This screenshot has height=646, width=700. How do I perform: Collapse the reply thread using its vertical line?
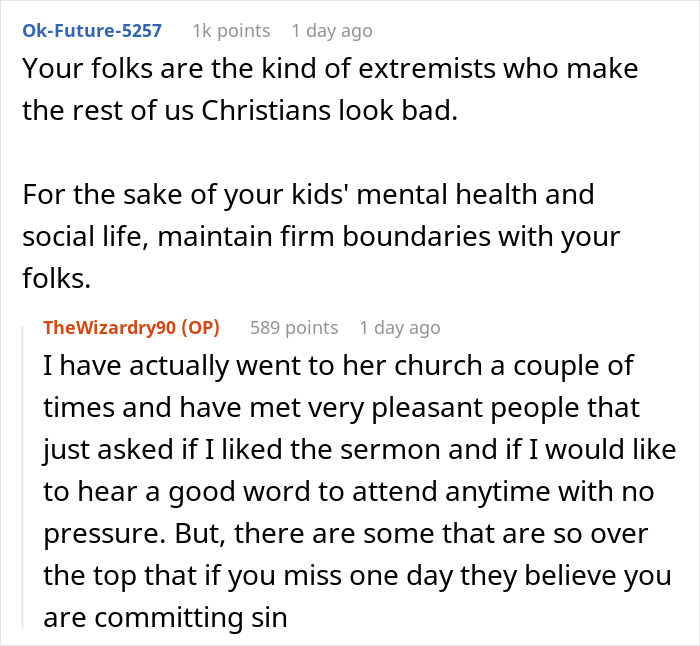click(28, 470)
